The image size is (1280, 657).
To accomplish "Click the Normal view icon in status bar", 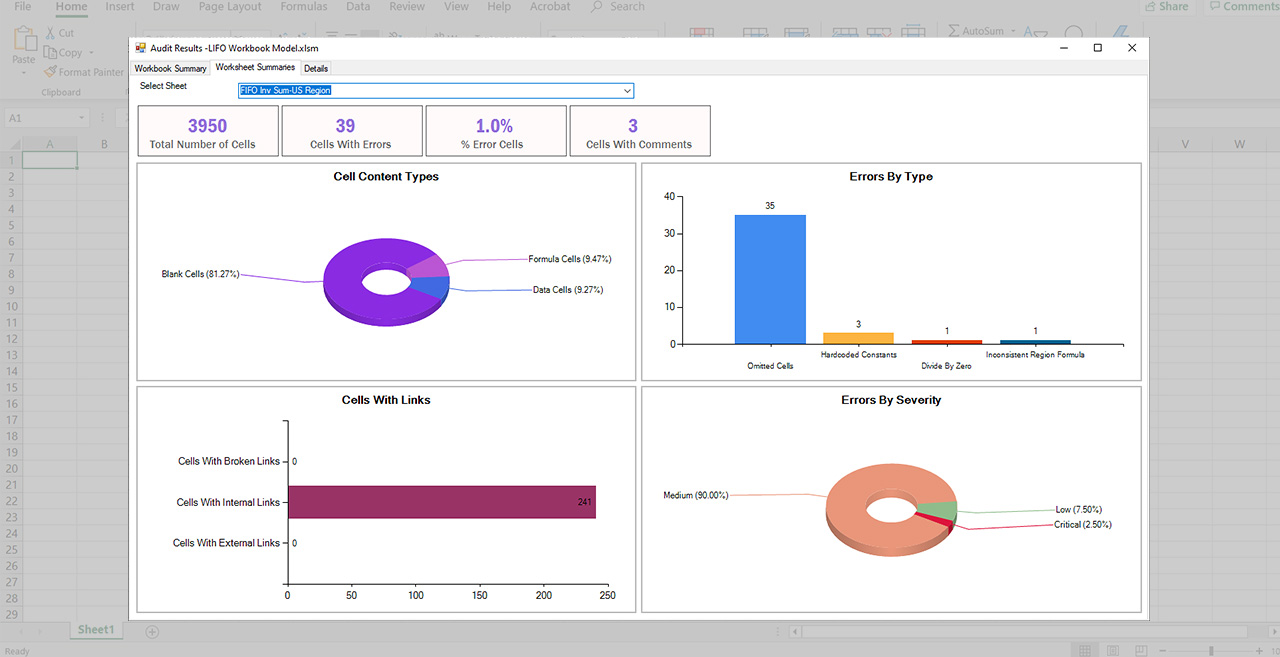I will point(1084,651).
